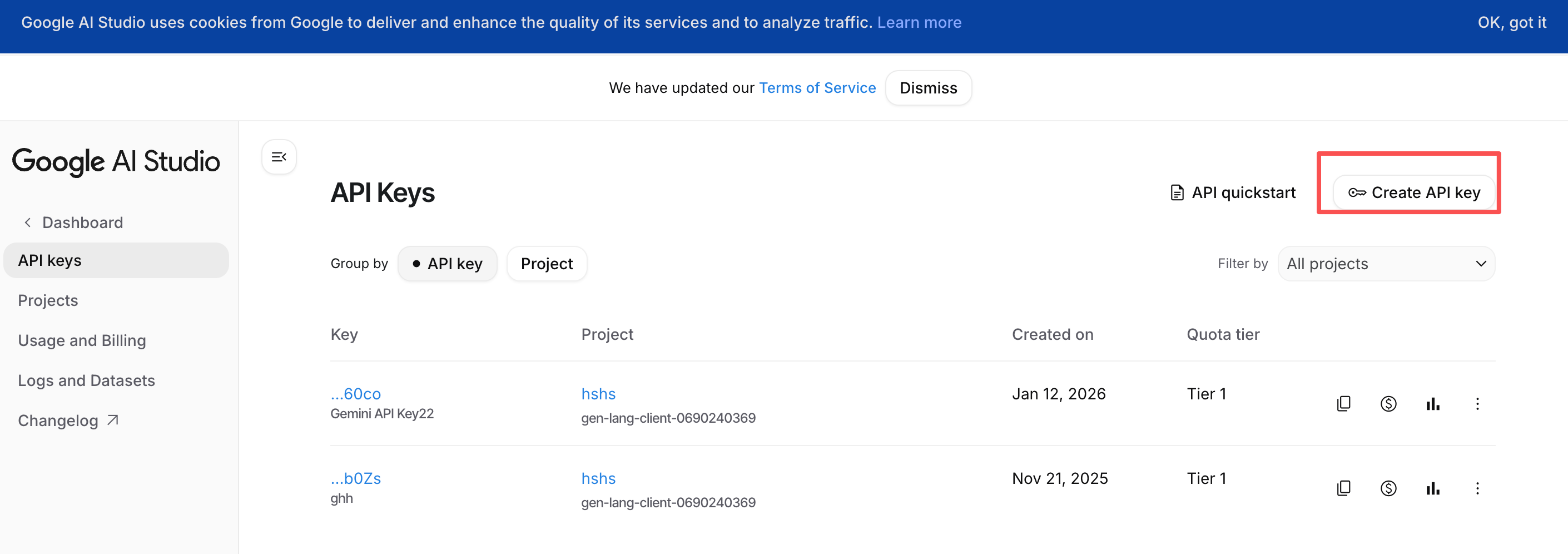The image size is (1568, 554).
Task: Go back to Dashboard in sidebar
Action: [82, 223]
